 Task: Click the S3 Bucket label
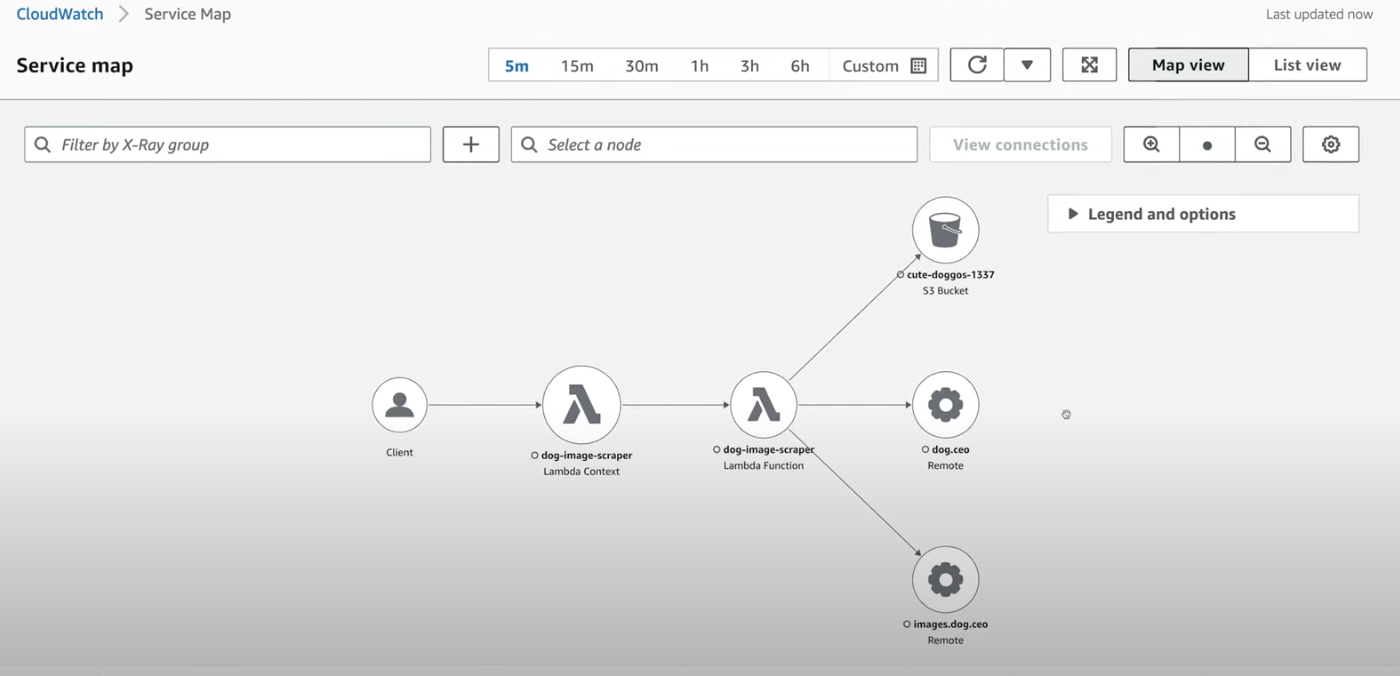click(946, 291)
